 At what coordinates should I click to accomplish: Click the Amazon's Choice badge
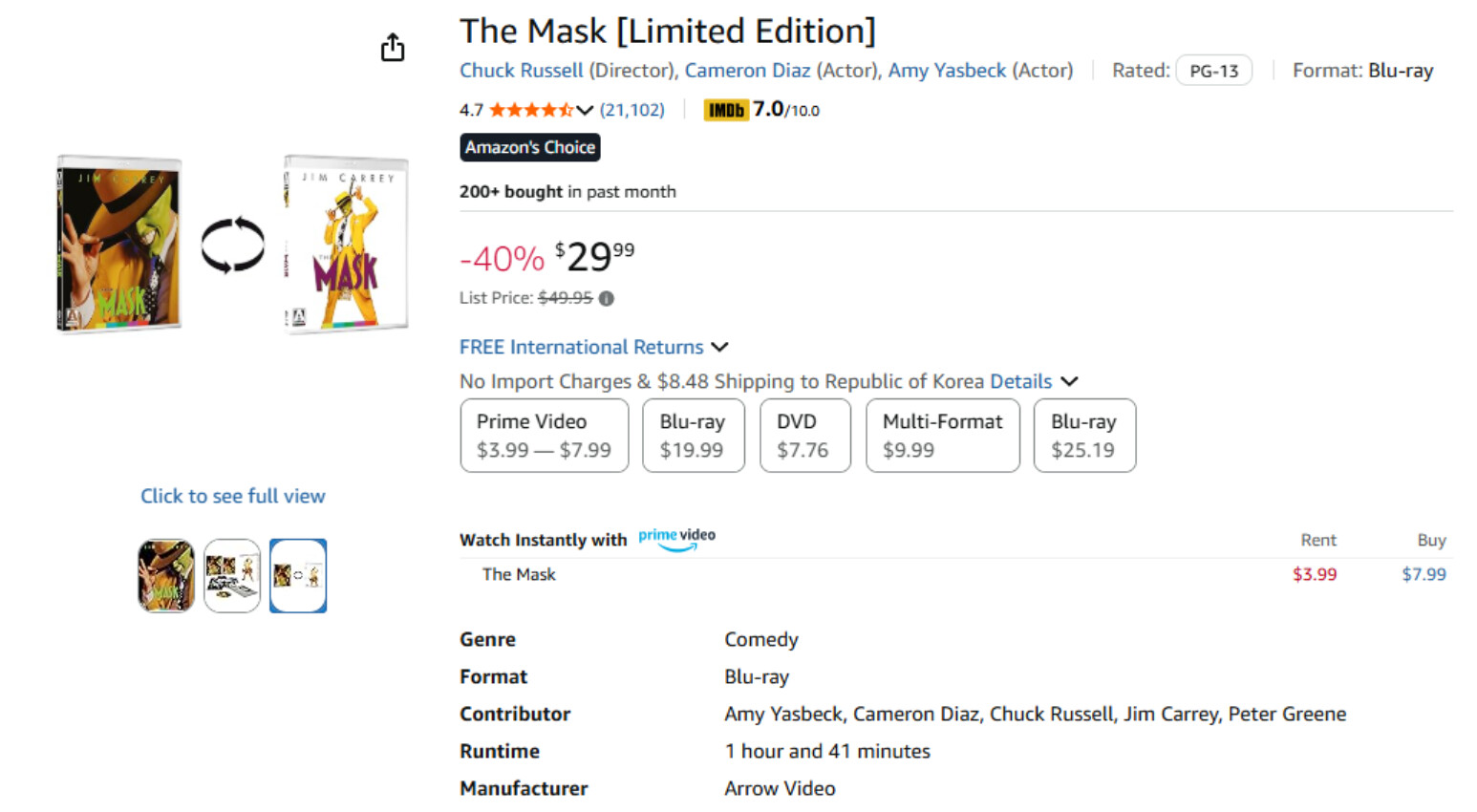coord(530,147)
